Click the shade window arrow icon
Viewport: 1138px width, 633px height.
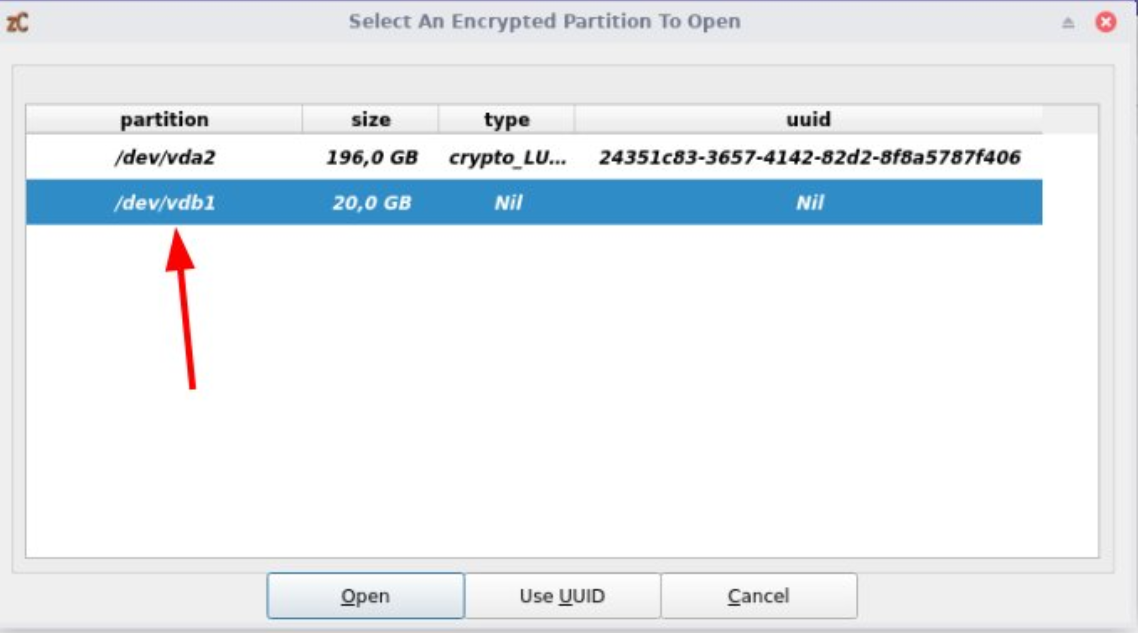1068,23
